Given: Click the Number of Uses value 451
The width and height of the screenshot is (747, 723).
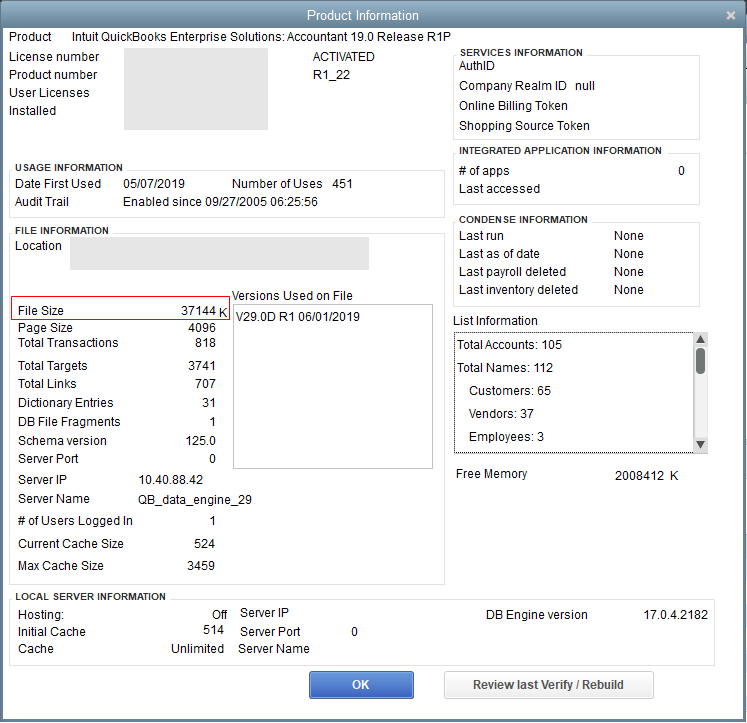Looking at the screenshot, I should [x=343, y=184].
